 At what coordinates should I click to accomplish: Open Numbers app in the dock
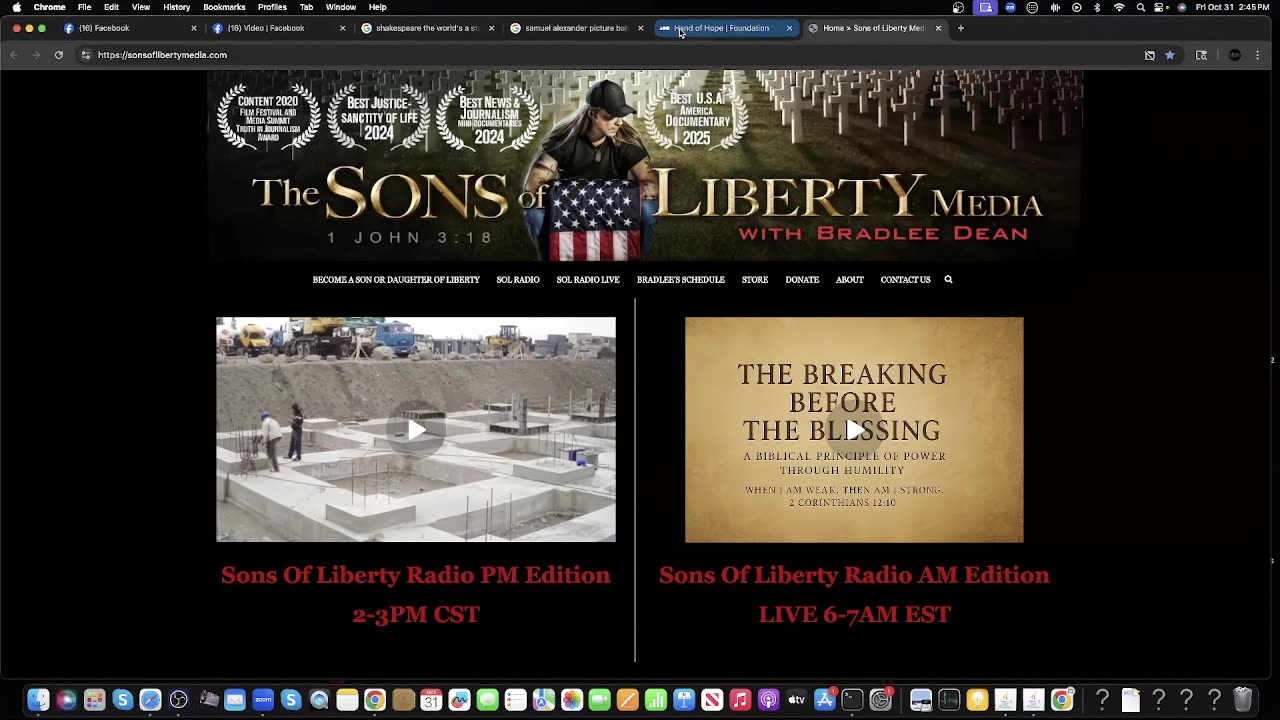[x=656, y=700]
